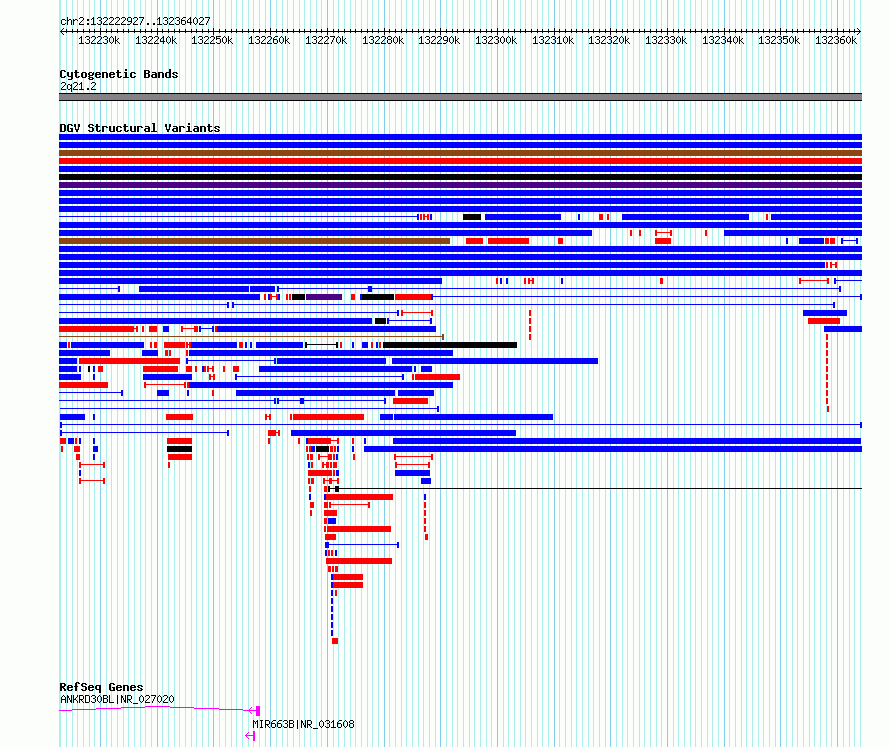Select the MIR663B pink arrow glyph
The width and height of the screenshot is (890, 747).
click(250, 736)
